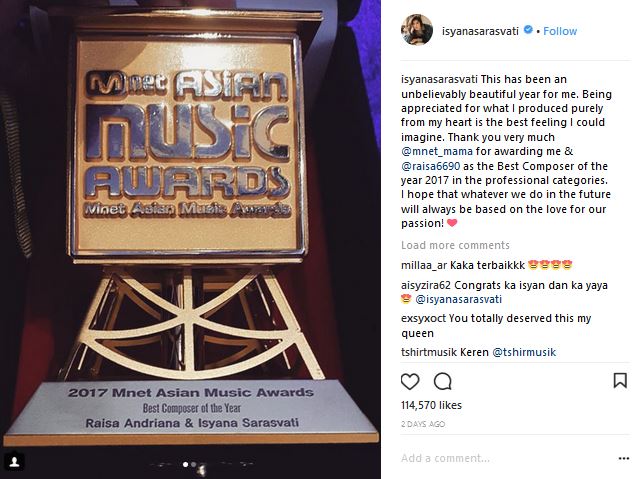The height and width of the screenshot is (479, 633).
Task: Open @tshirmusik mention in comment
Action: [x=524, y=352]
